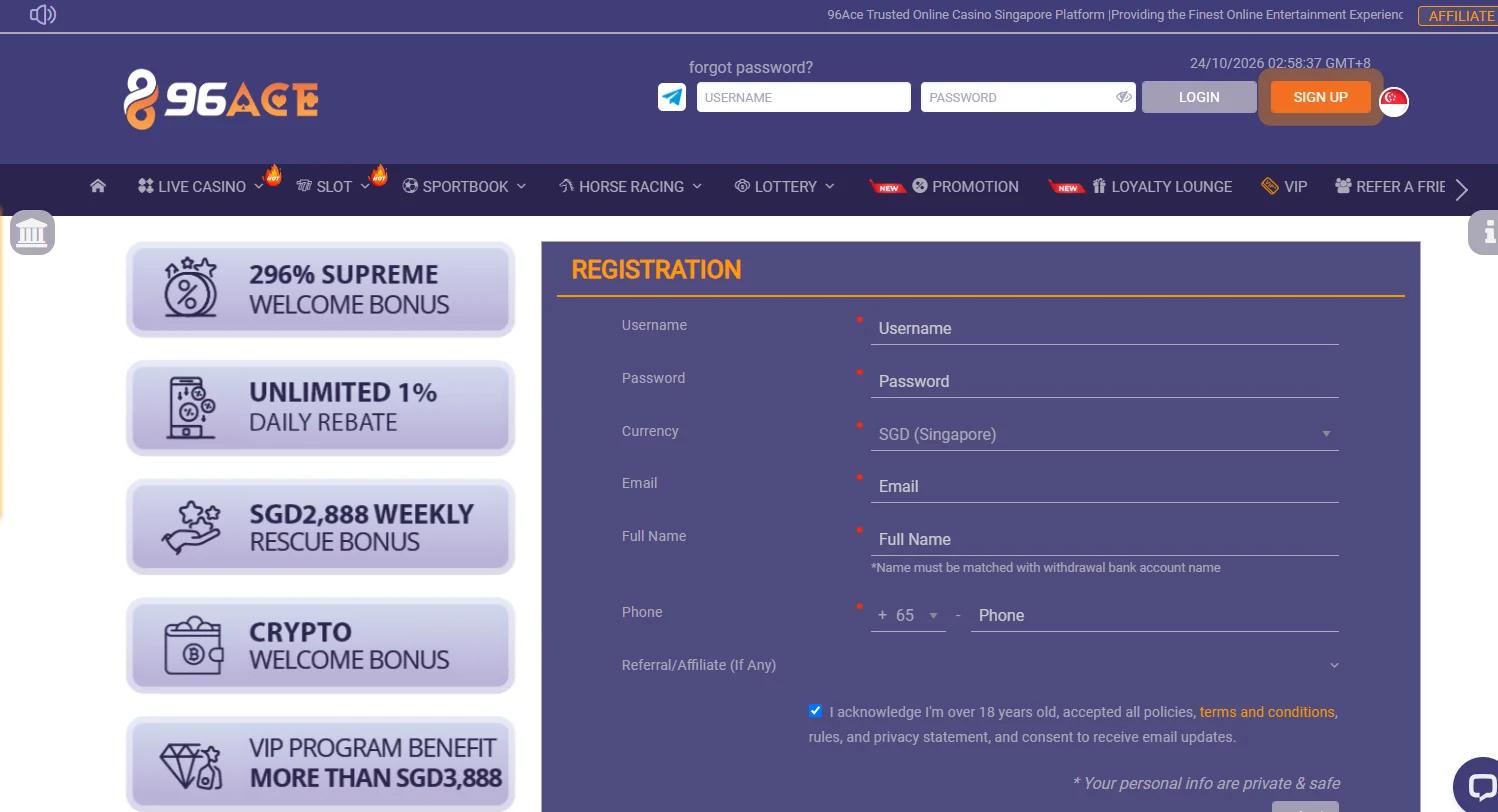The width and height of the screenshot is (1498, 812).
Task: Open the 296% Supreme Welcome Bonus banner
Action: (x=320, y=289)
